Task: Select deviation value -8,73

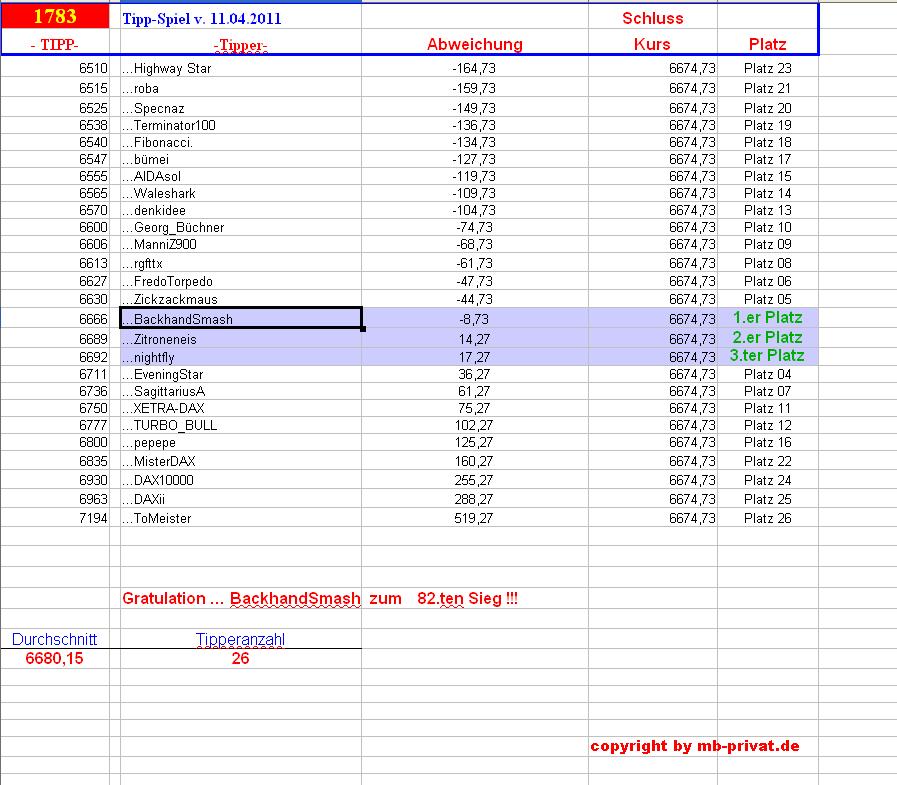Action: 474,319
